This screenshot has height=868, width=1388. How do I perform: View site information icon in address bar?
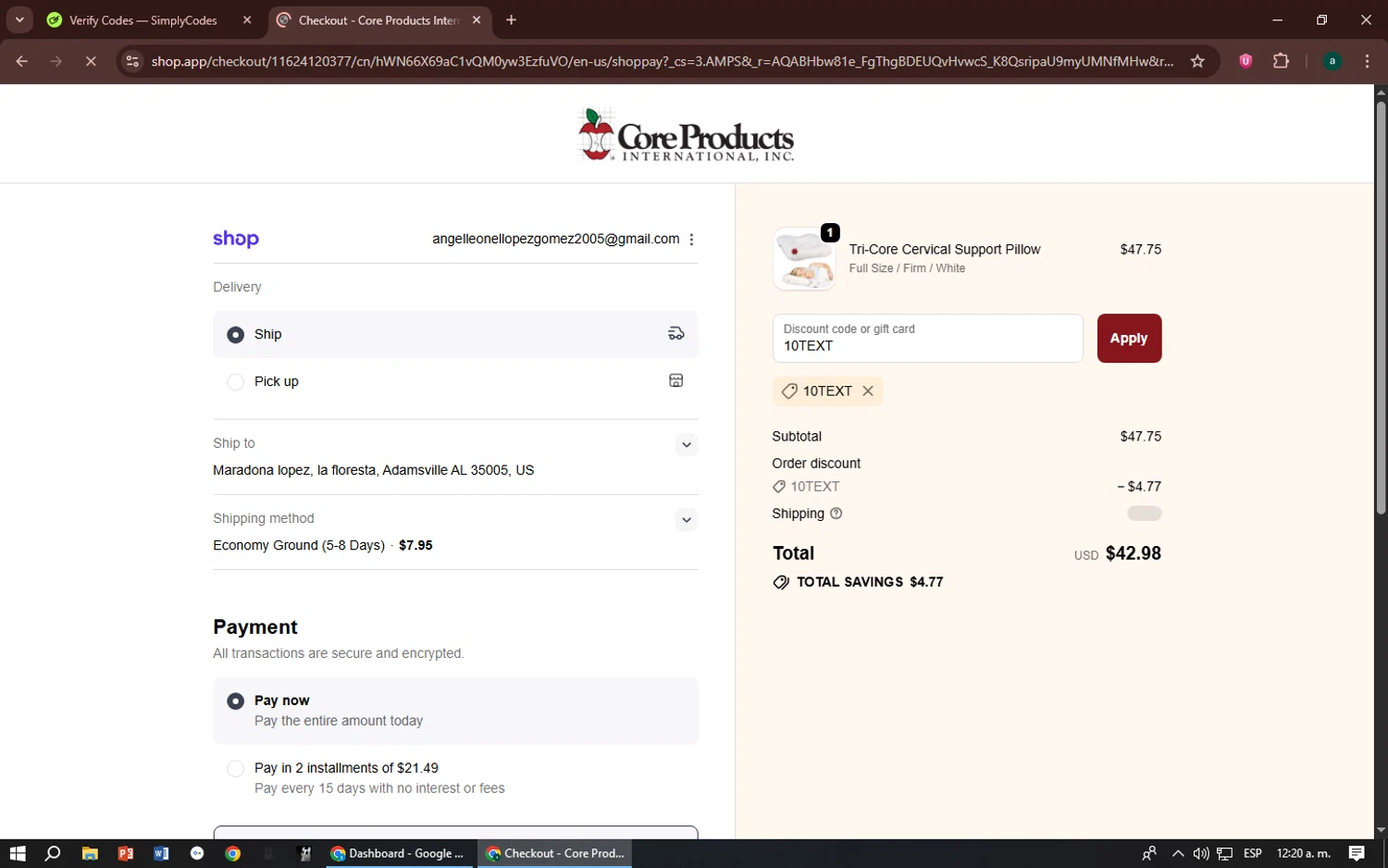pos(132,61)
